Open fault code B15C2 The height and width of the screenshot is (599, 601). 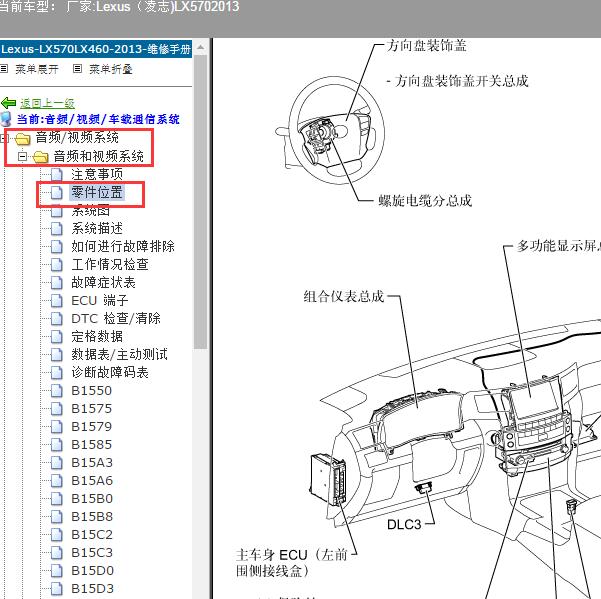point(92,534)
